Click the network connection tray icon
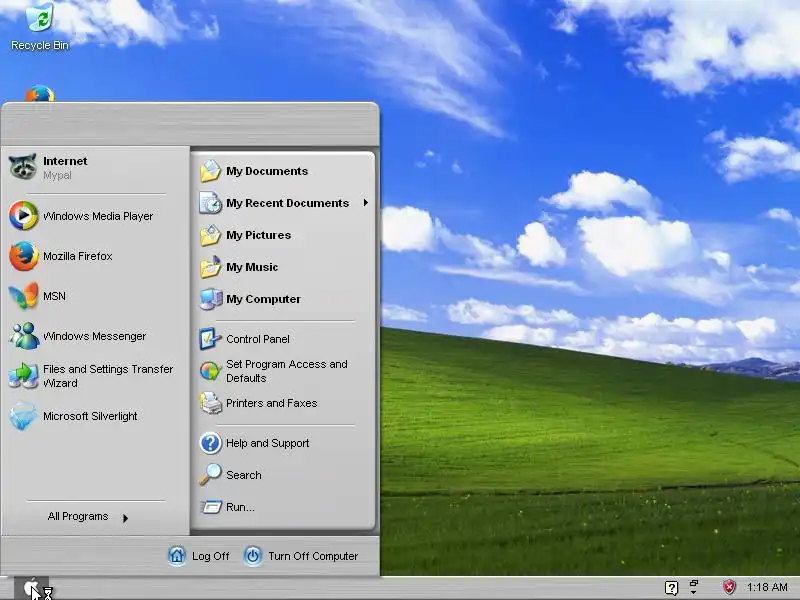The width and height of the screenshot is (800, 600). (x=694, y=587)
